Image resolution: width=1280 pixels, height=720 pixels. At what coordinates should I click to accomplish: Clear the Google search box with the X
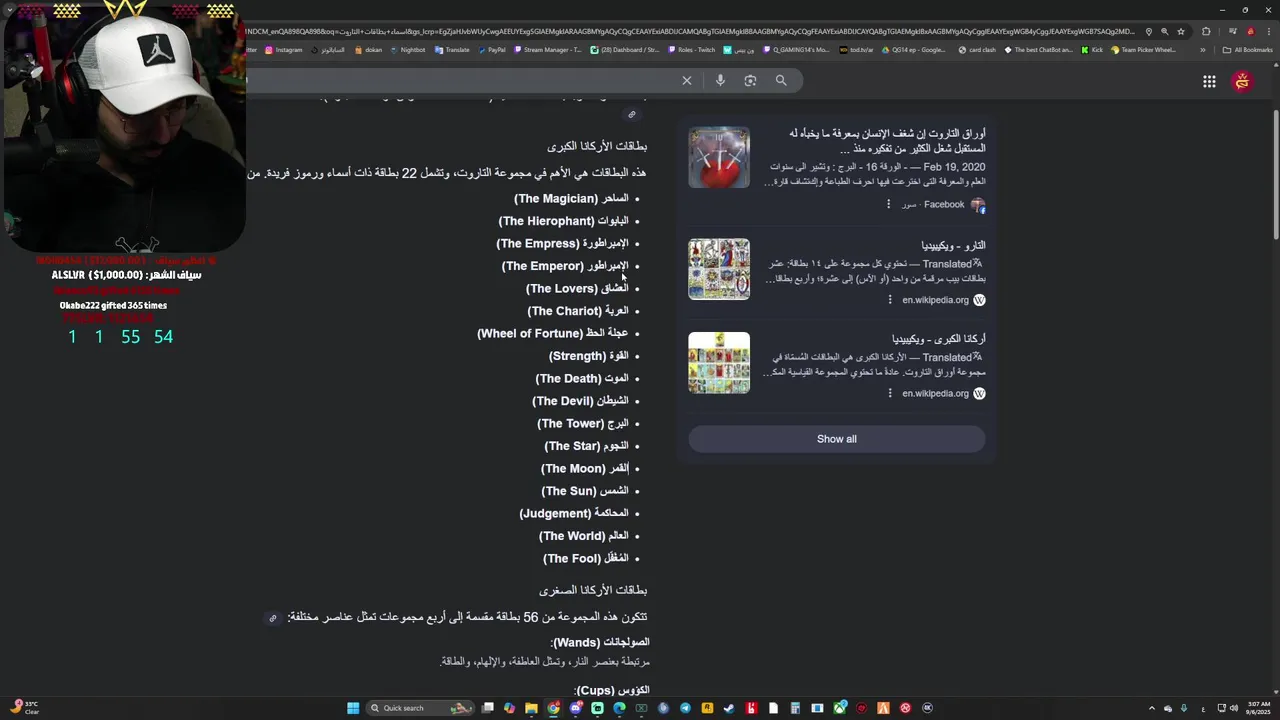(x=687, y=81)
